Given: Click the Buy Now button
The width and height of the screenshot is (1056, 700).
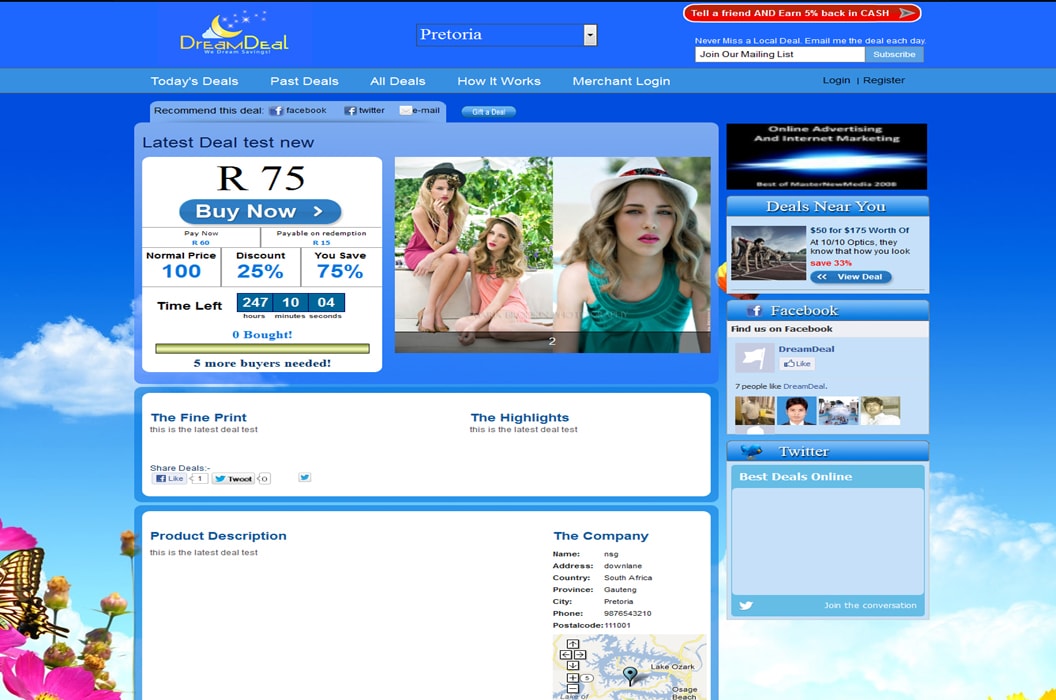Looking at the screenshot, I should tap(260, 212).
